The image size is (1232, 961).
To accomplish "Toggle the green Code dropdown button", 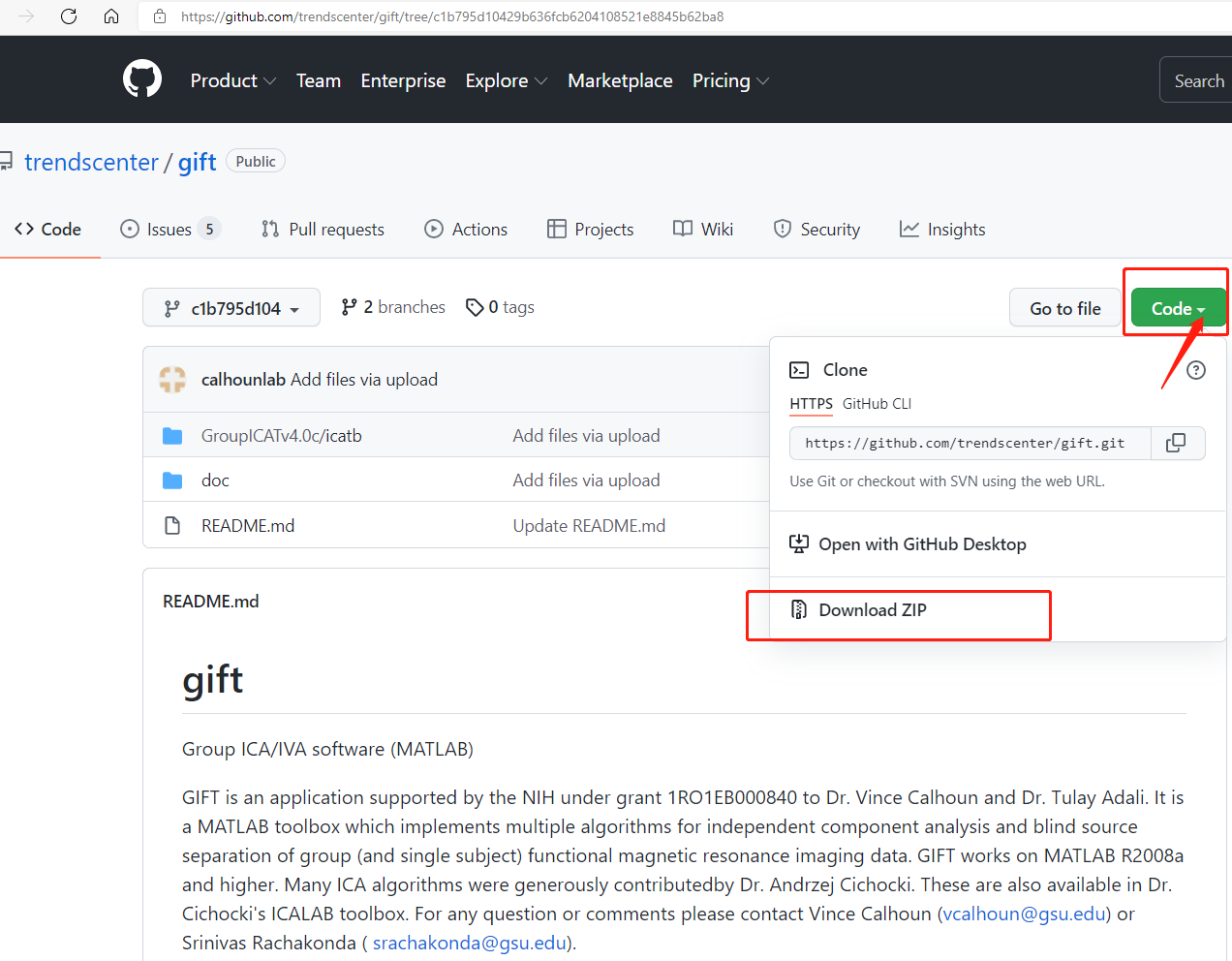I will click(1178, 308).
